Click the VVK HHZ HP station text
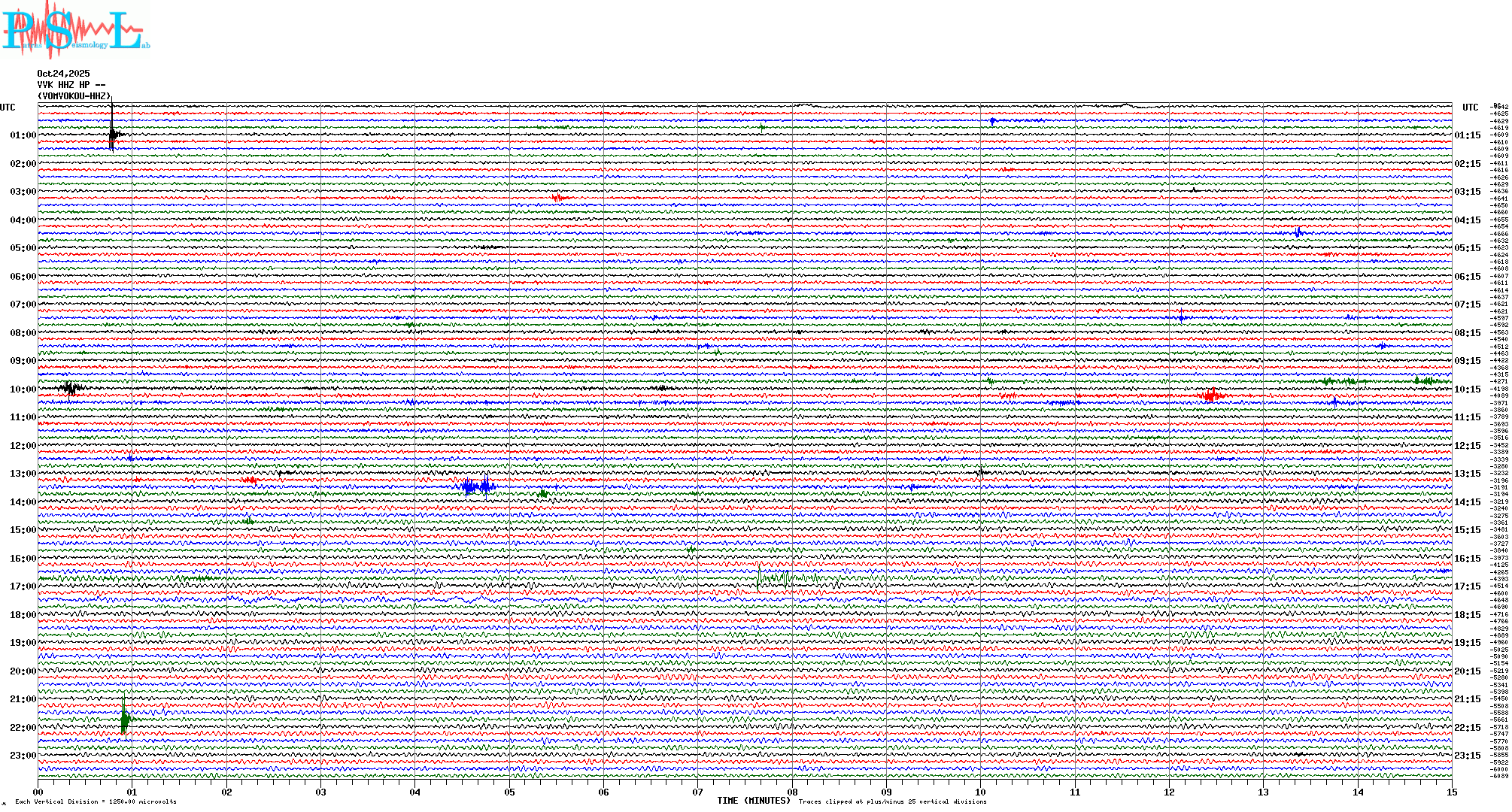This screenshot has height=812, width=1512. [x=63, y=85]
